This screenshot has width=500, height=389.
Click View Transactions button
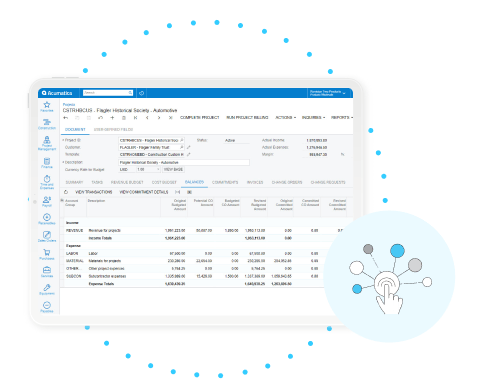click(x=94, y=192)
